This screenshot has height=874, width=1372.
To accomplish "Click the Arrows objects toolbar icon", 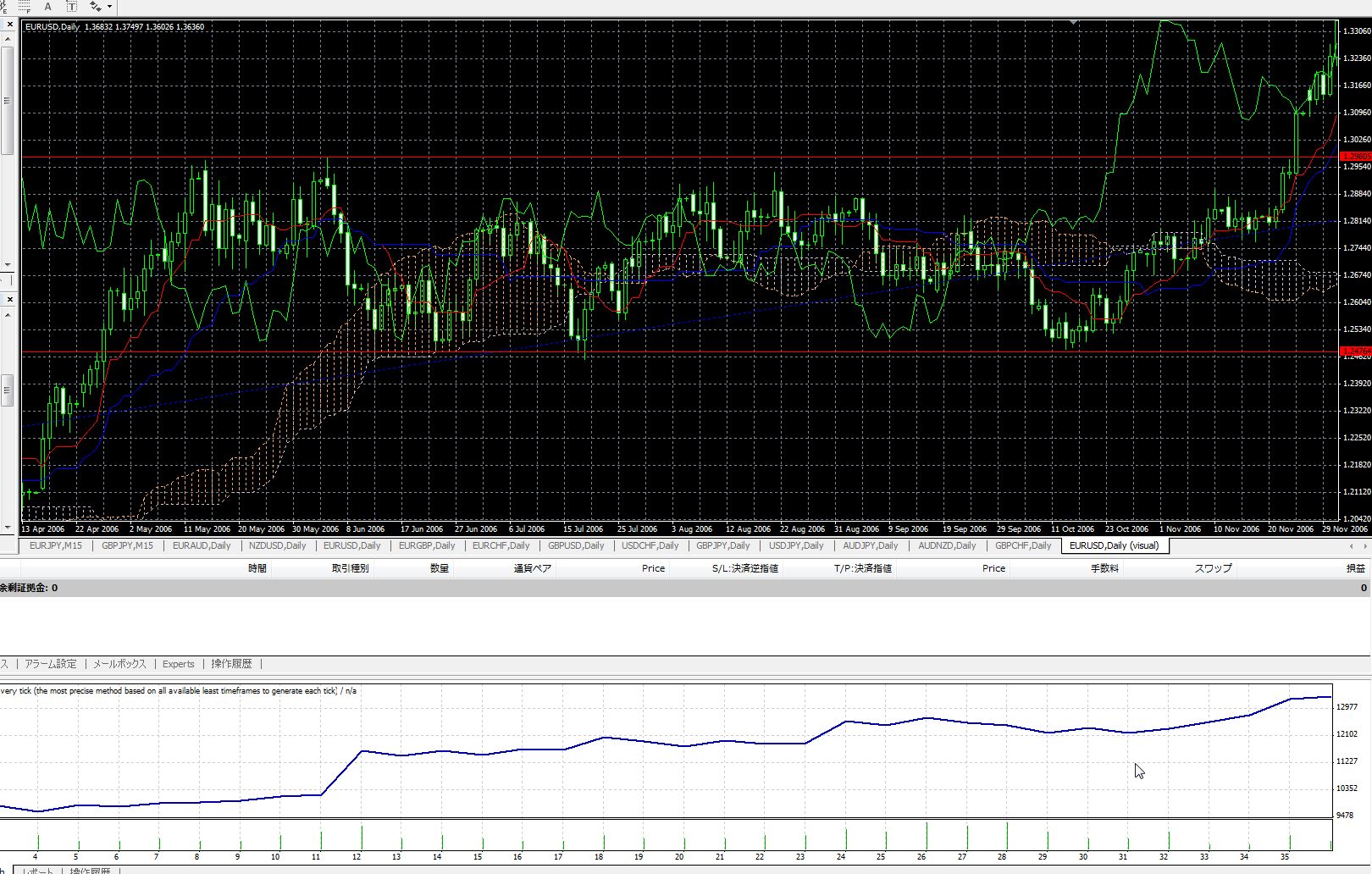I will (x=94, y=6).
